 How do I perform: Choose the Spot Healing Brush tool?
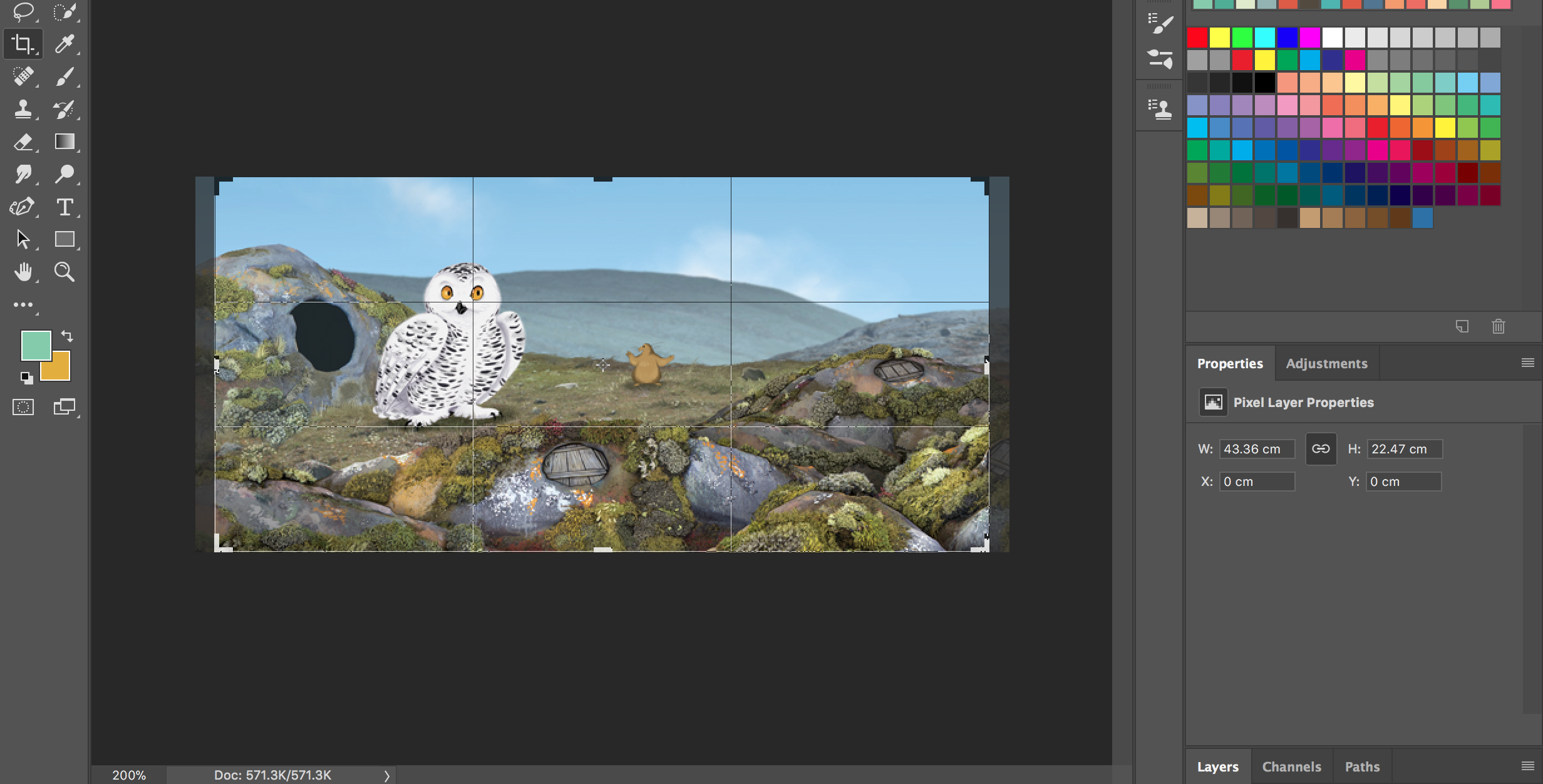[23, 76]
